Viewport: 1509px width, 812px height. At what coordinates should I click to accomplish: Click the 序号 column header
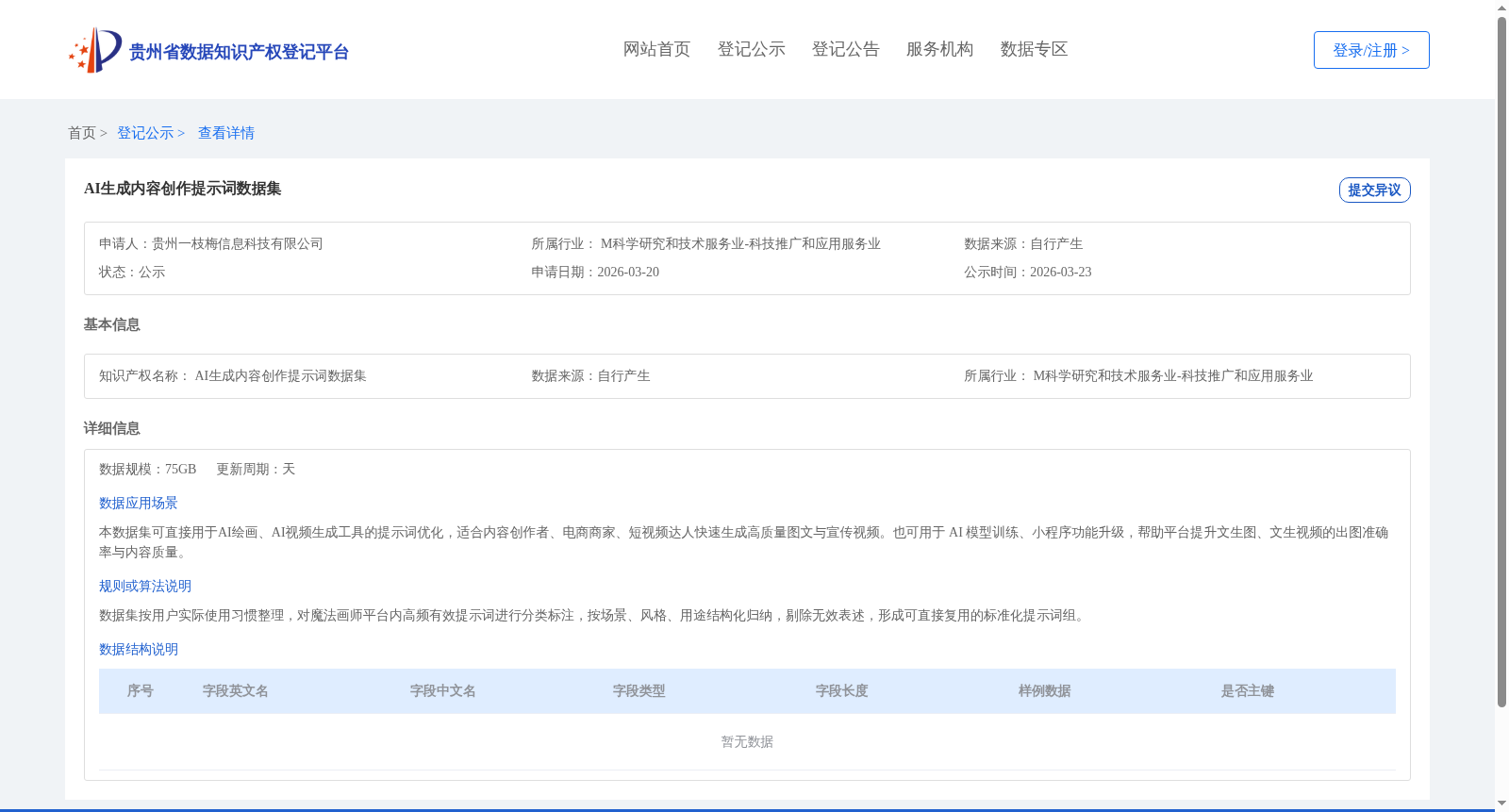click(141, 691)
